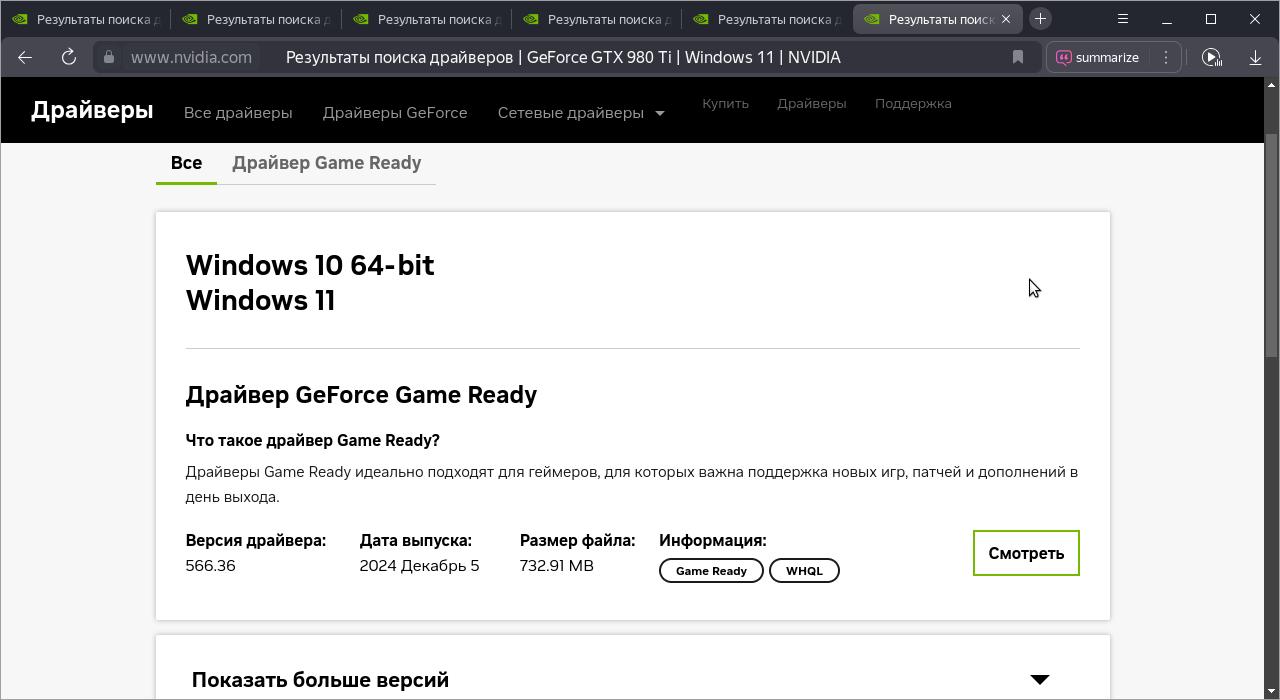Switch to the leftmost browser tab
This screenshot has width=1280, height=700.
85,19
